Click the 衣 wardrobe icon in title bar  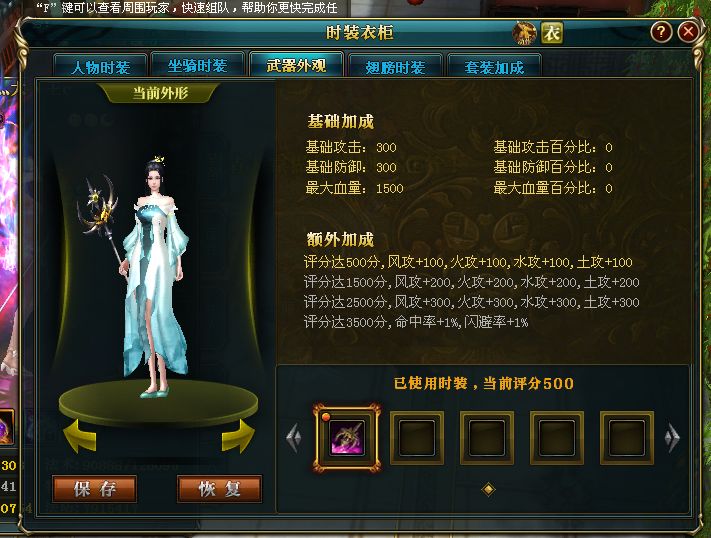point(552,33)
